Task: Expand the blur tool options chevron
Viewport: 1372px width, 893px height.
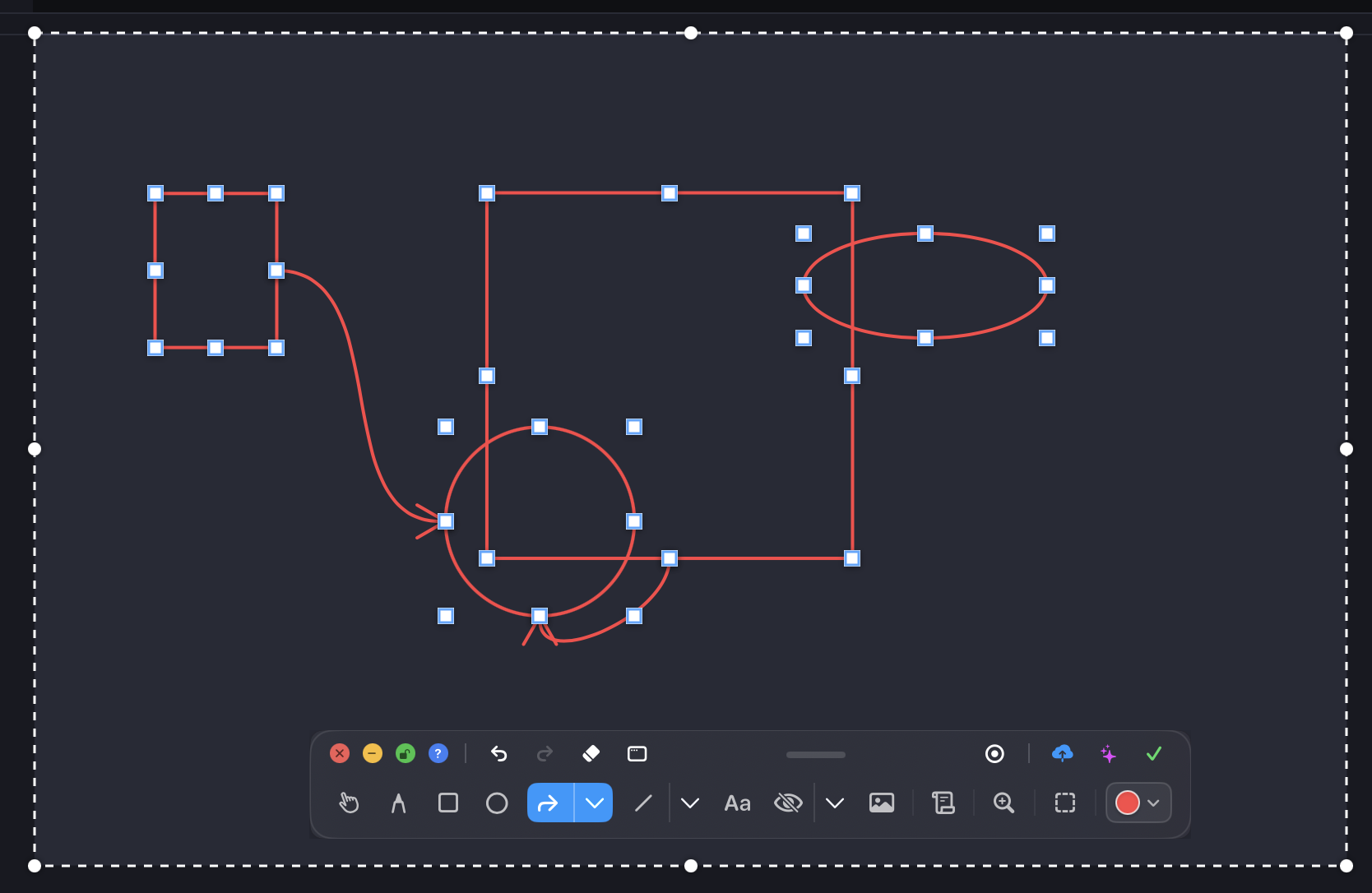Action: 835,803
